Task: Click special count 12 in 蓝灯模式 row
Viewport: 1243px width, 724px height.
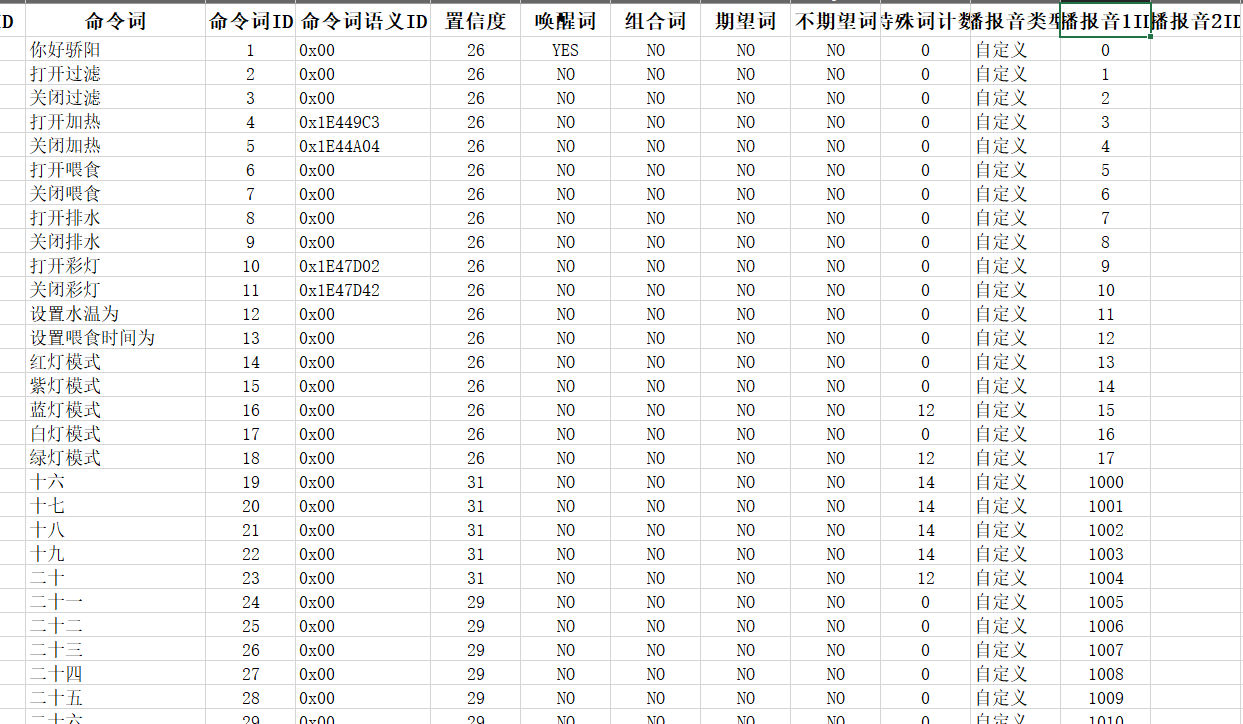Action: click(x=926, y=410)
